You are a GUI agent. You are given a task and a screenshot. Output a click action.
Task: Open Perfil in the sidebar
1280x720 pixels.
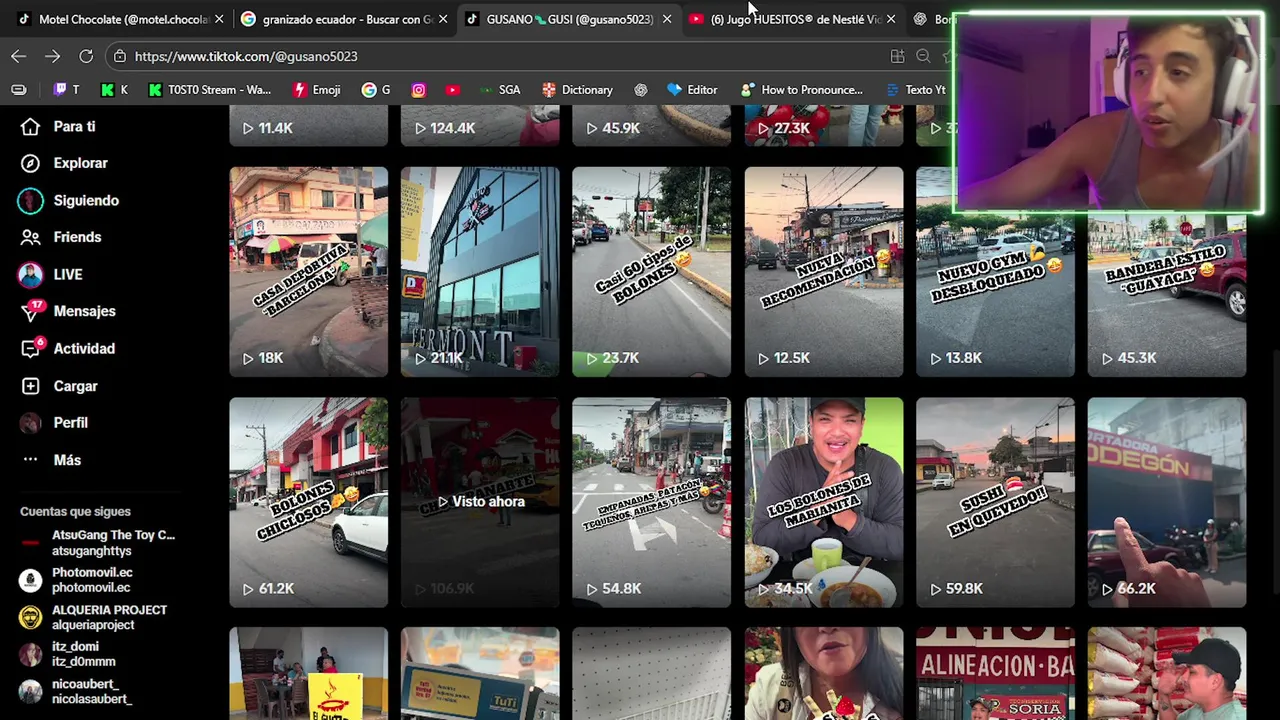(x=54, y=423)
